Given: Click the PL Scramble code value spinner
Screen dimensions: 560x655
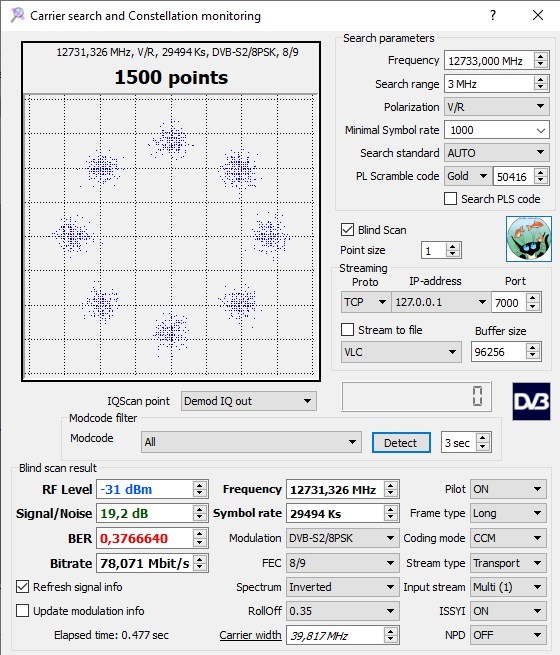Looking at the screenshot, I should 541,176.
